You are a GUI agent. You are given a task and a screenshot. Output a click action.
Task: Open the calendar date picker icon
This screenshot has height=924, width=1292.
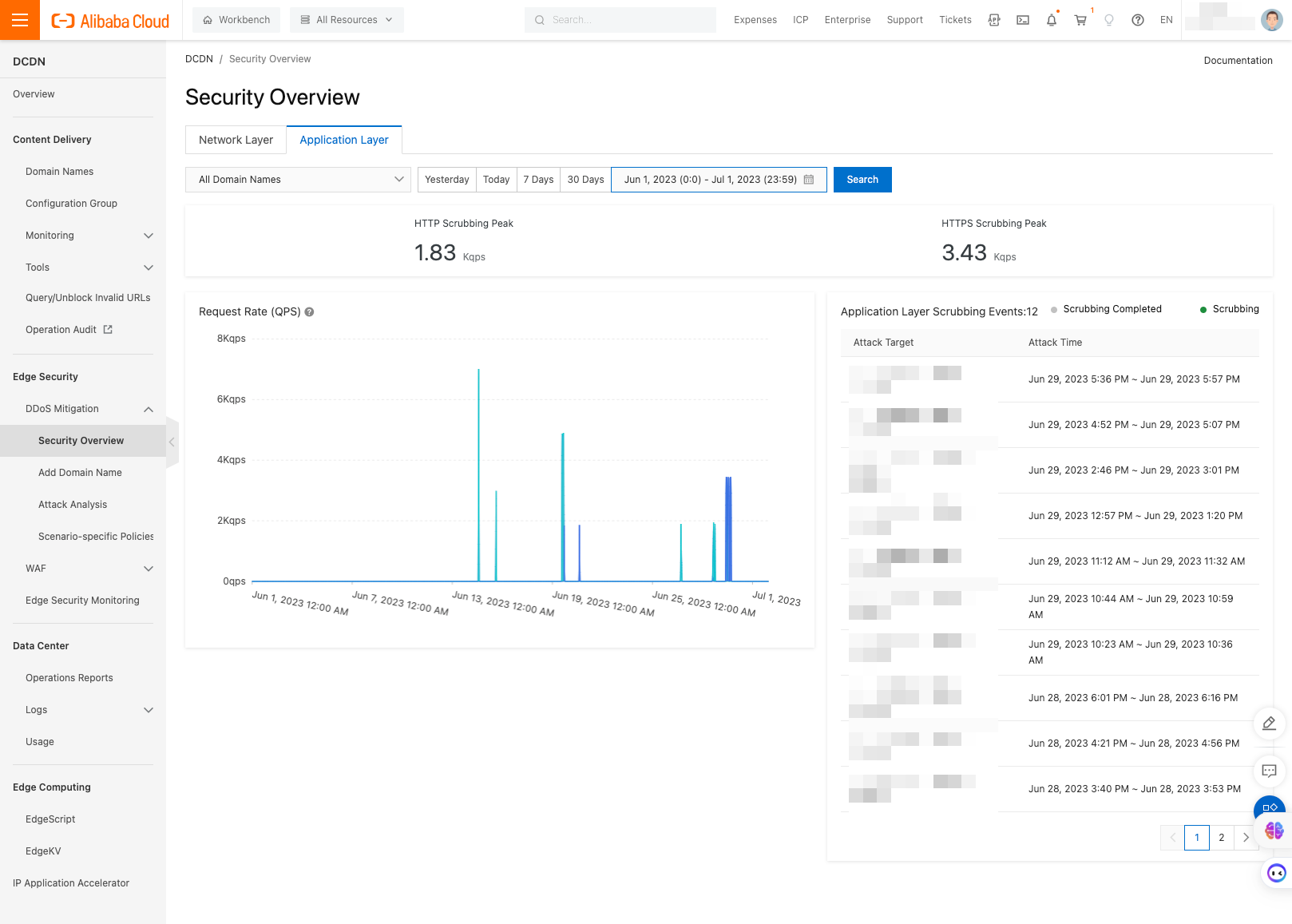click(809, 180)
